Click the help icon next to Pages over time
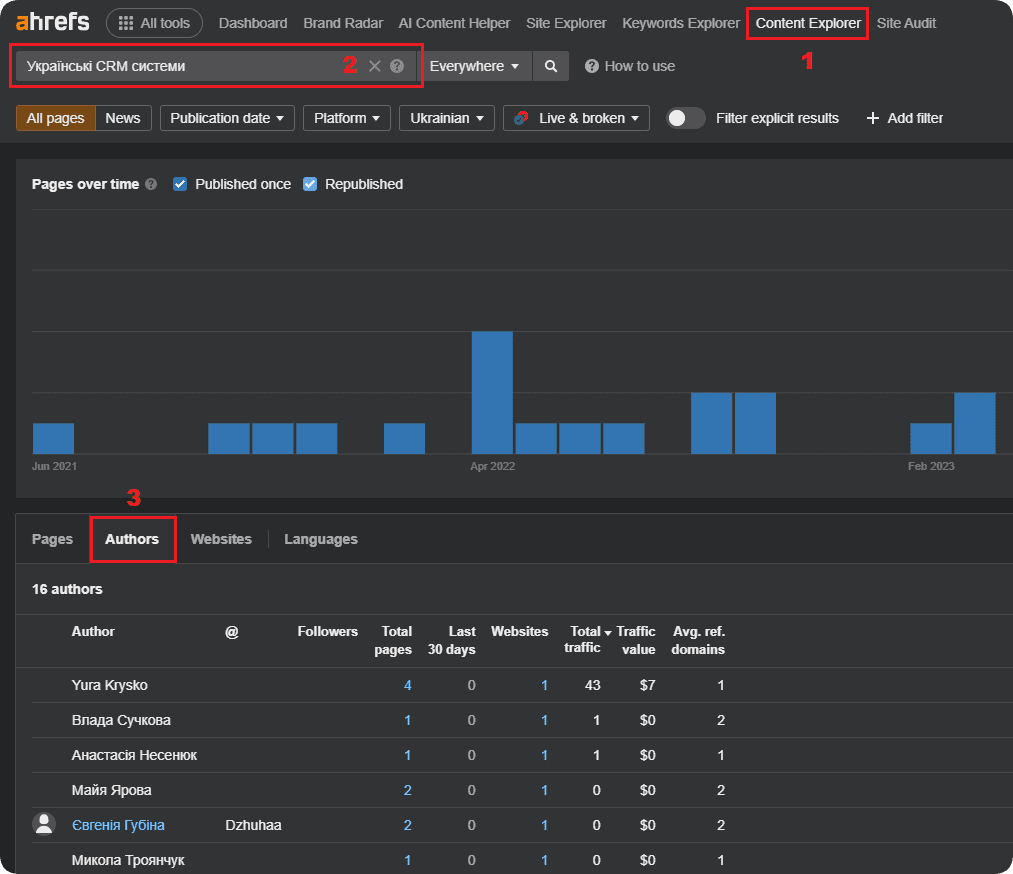The image size is (1013, 874). [x=151, y=184]
